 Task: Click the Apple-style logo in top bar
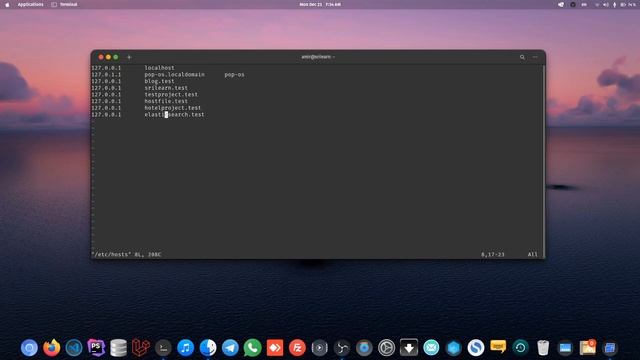click(x=7, y=4)
